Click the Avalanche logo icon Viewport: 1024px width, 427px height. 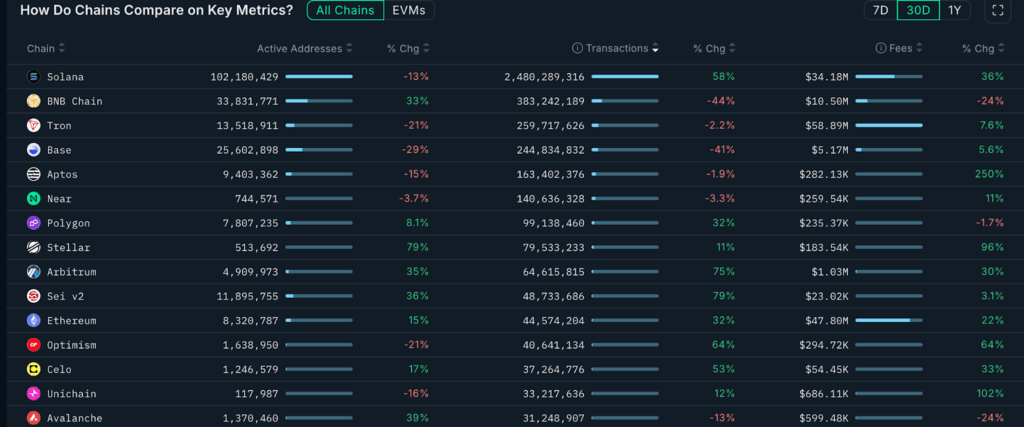[33, 418]
